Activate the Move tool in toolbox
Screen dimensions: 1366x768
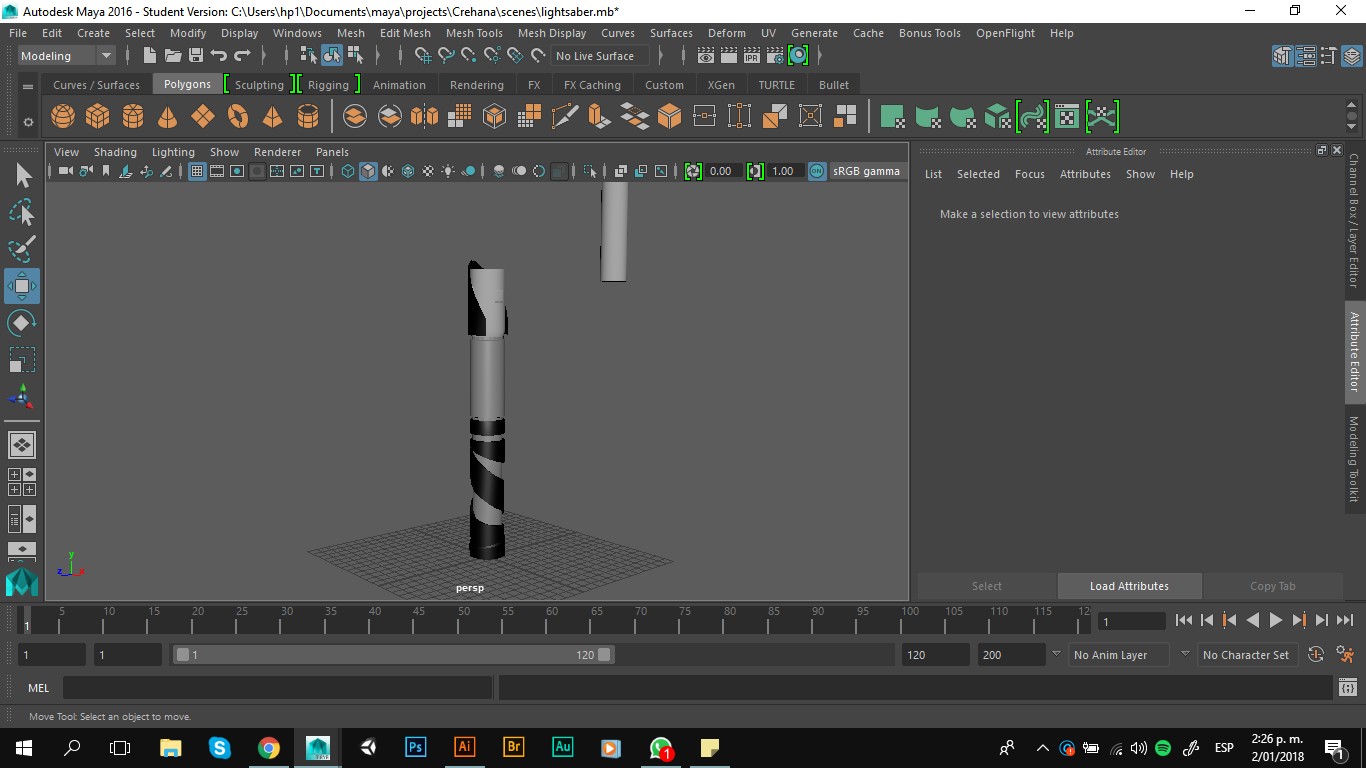pyautogui.click(x=22, y=286)
